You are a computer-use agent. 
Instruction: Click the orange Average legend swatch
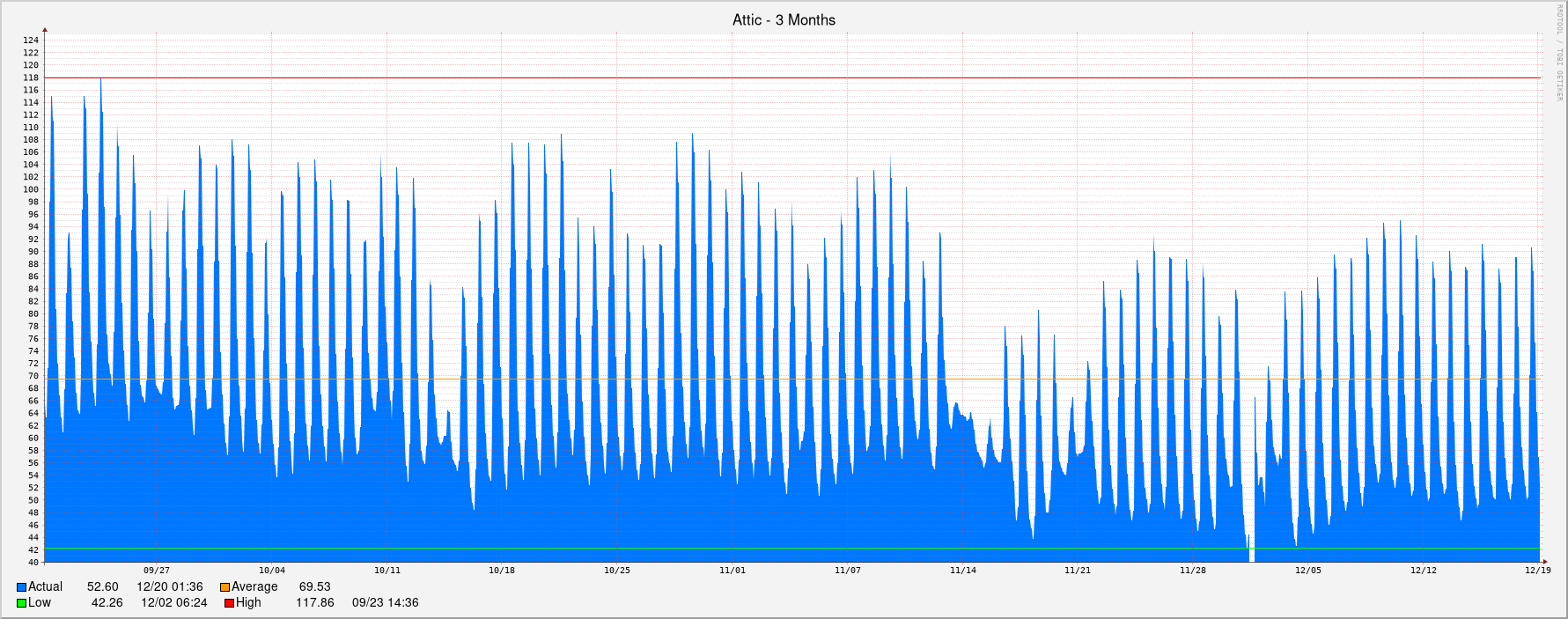225,587
